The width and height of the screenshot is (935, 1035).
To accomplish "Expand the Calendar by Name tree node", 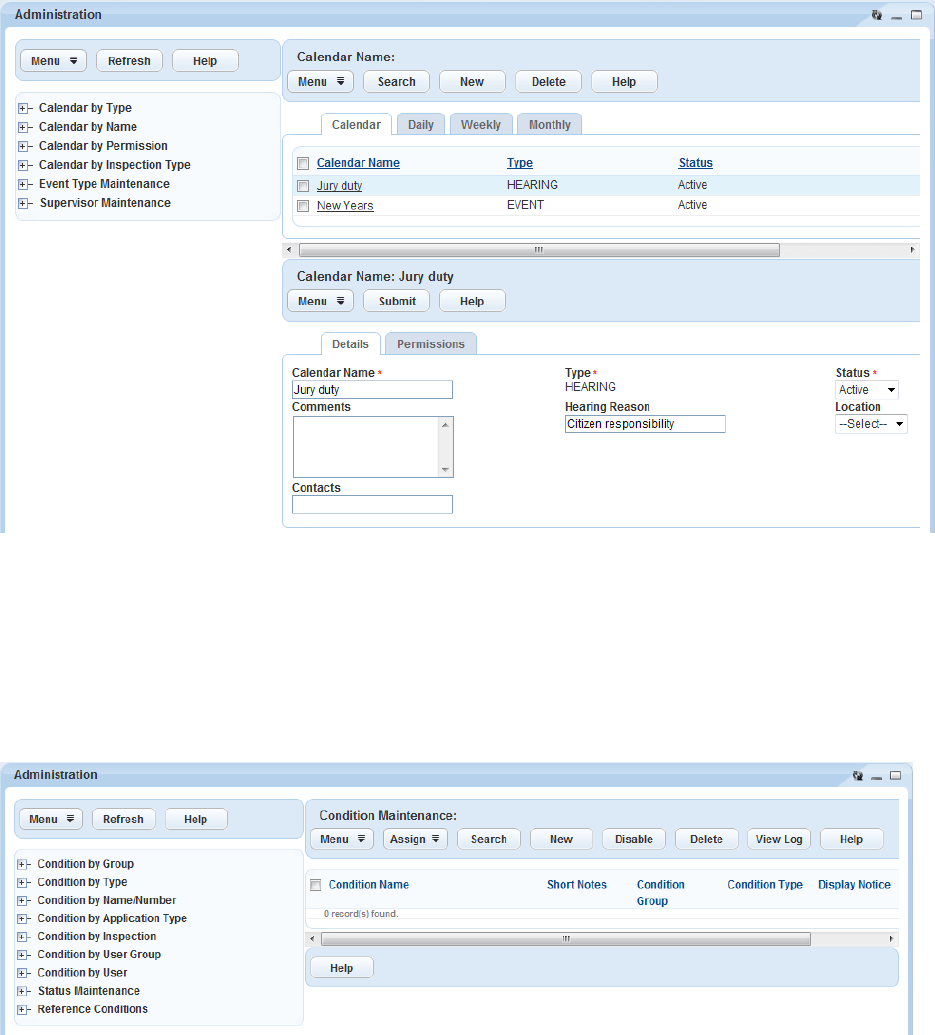I will 23,127.
